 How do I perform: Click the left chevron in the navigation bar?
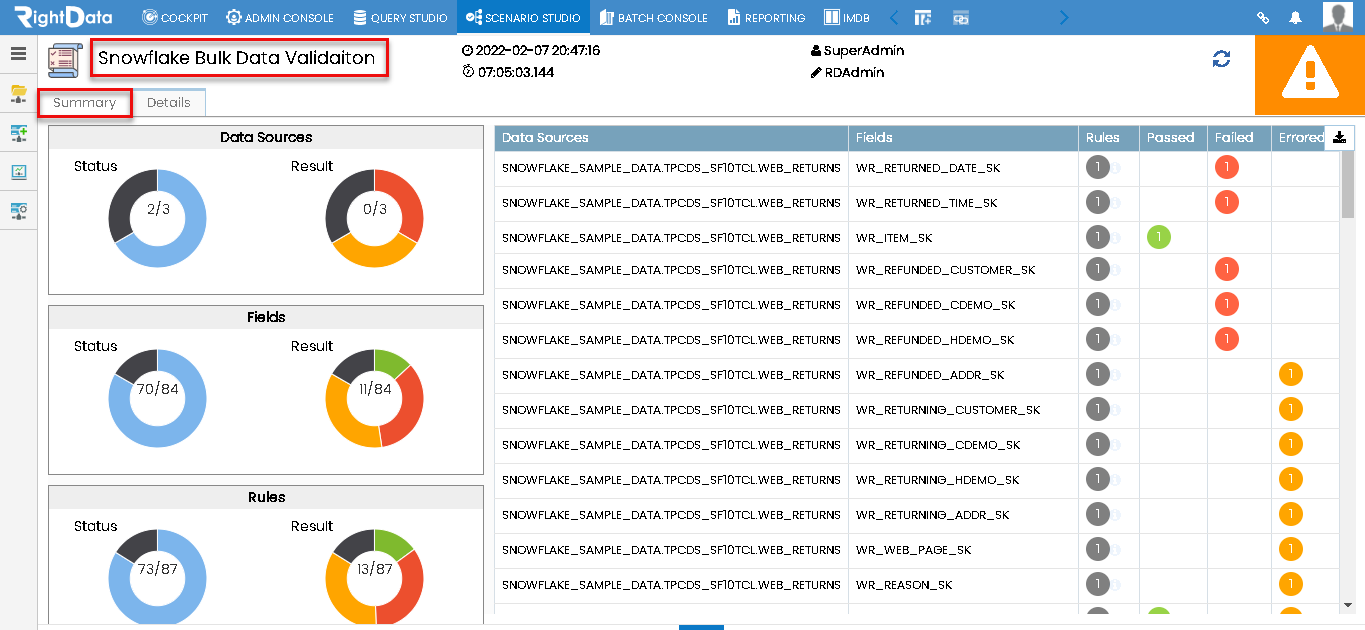(893, 17)
